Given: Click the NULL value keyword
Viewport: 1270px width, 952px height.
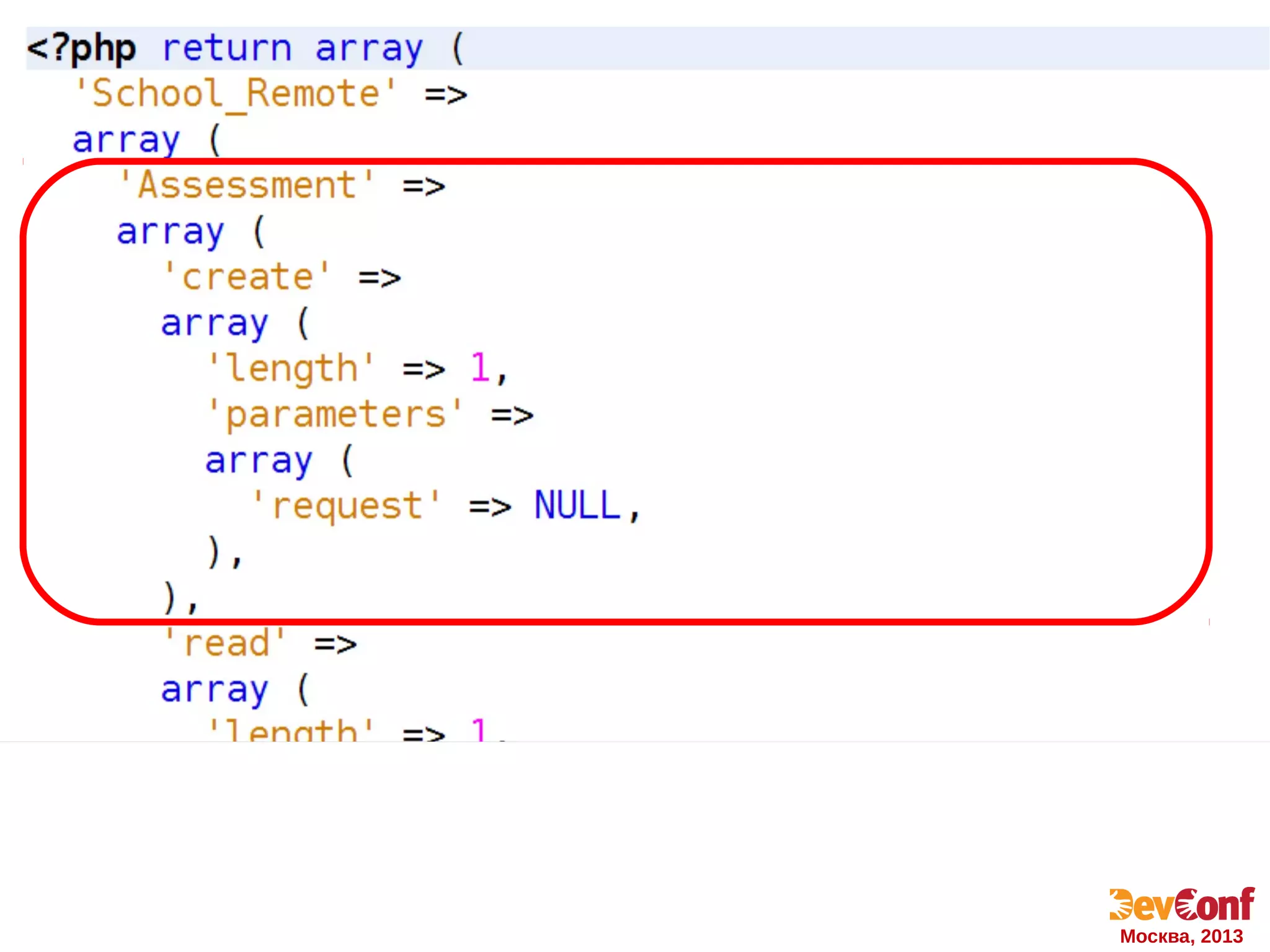Looking at the screenshot, I should (577, 505).
